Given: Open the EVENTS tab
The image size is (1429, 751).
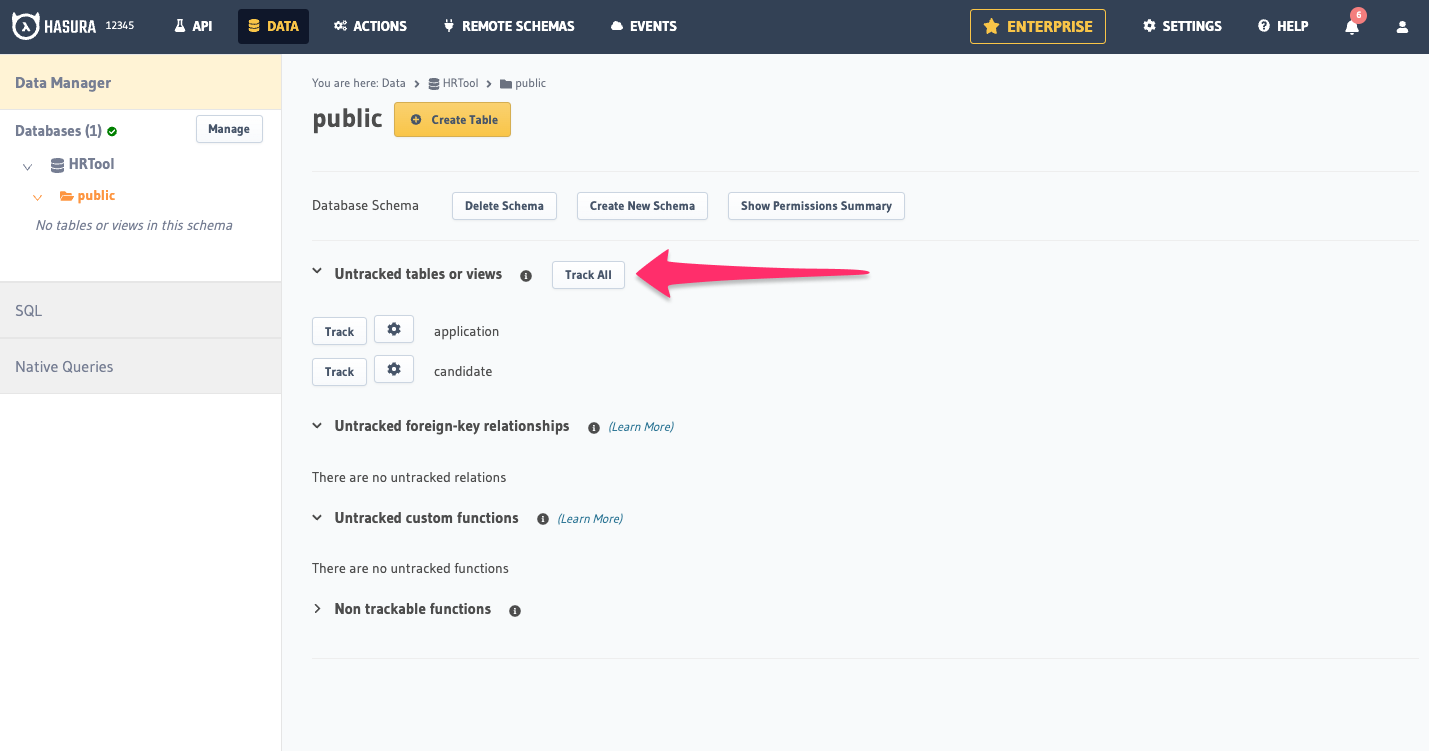Looking at the screenshot, I should click(x=643, y=26).
